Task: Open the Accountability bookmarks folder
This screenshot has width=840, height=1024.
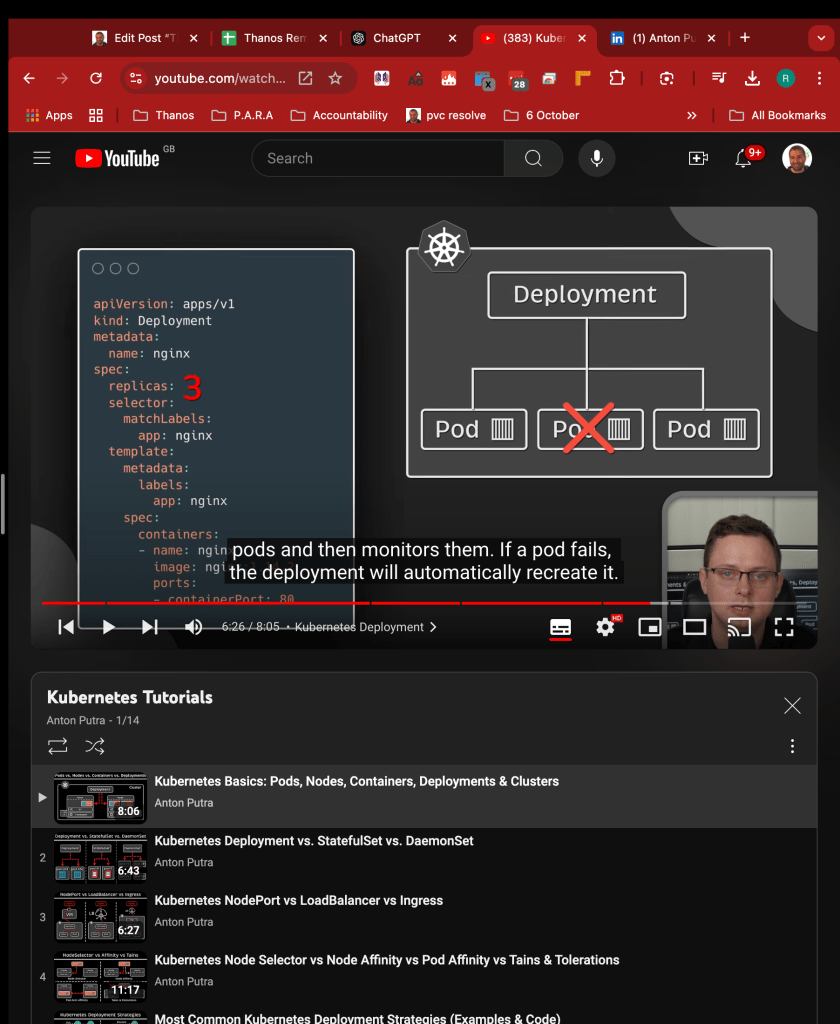Action: 339,116
